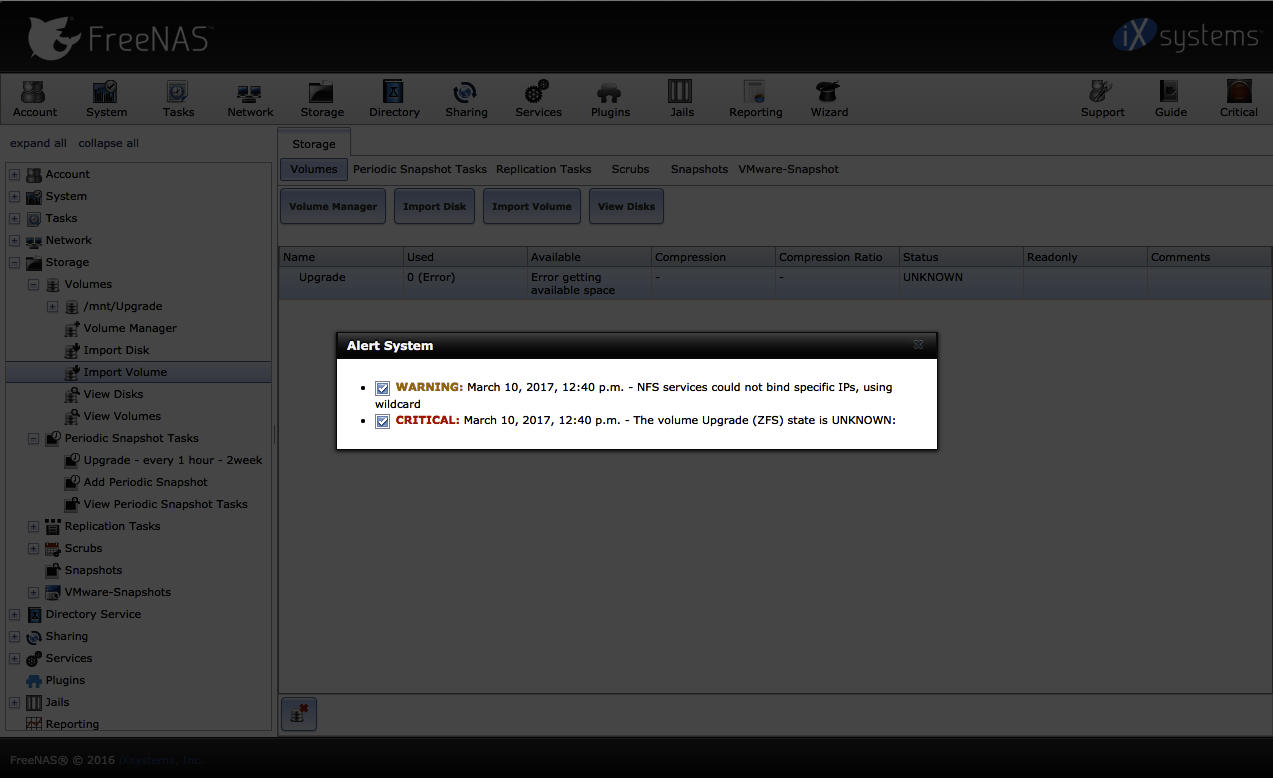
Task: Open the Directory toolbar icon
Action: coord(394,99)
